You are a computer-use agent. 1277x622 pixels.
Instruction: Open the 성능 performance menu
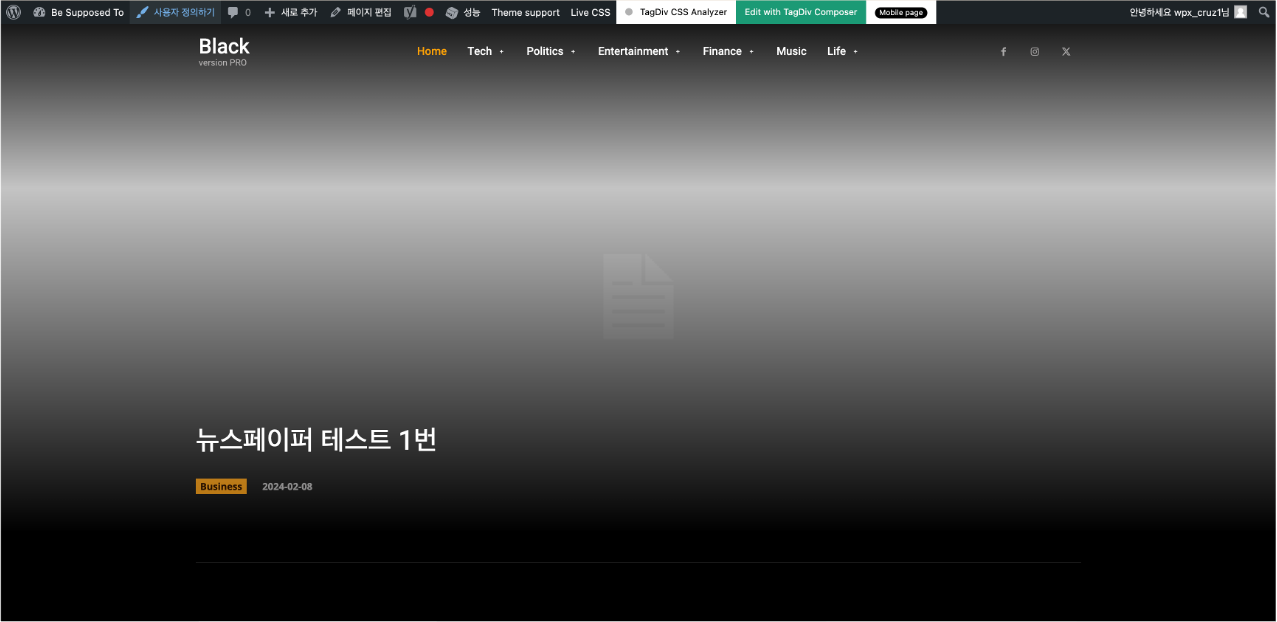463,12
